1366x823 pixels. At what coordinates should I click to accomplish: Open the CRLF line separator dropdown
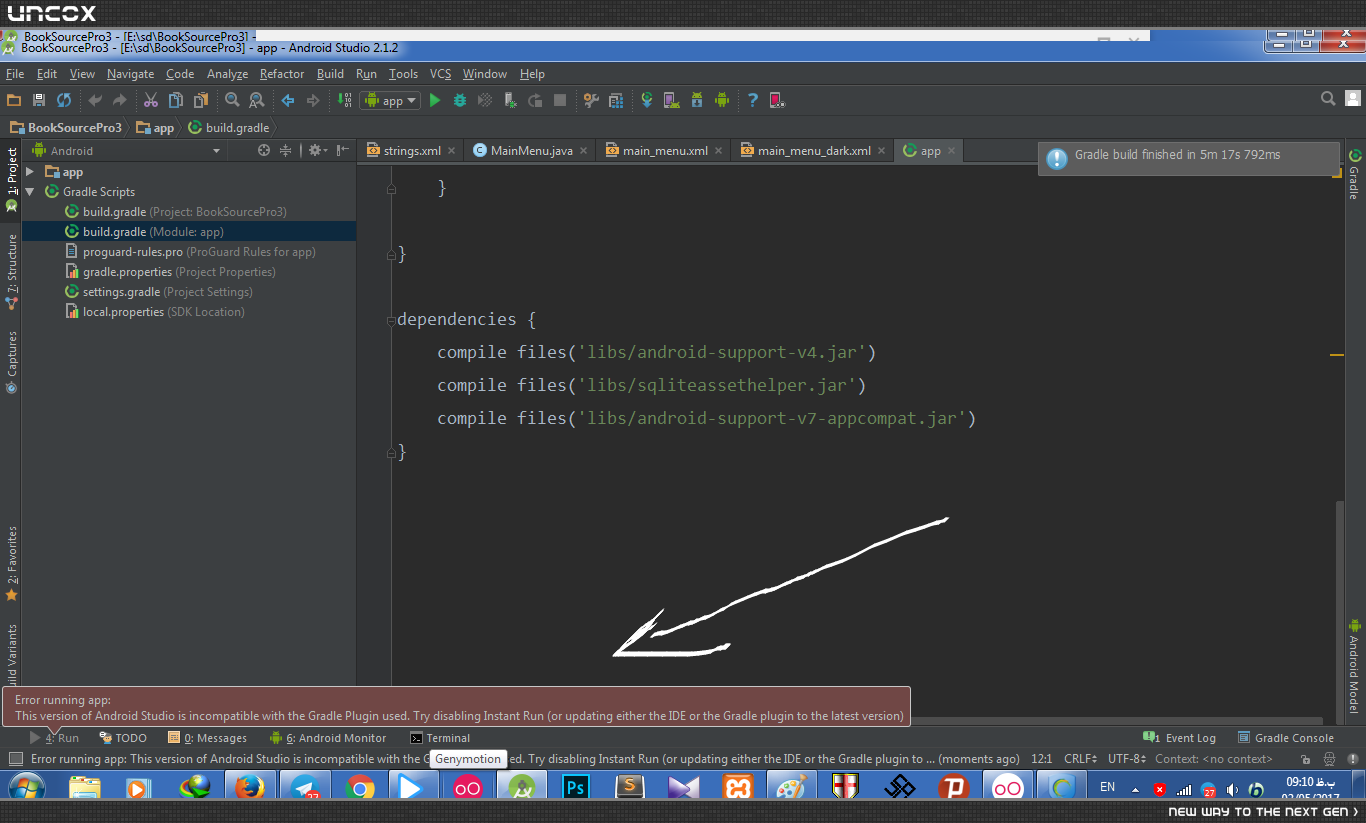[1082, 759]
